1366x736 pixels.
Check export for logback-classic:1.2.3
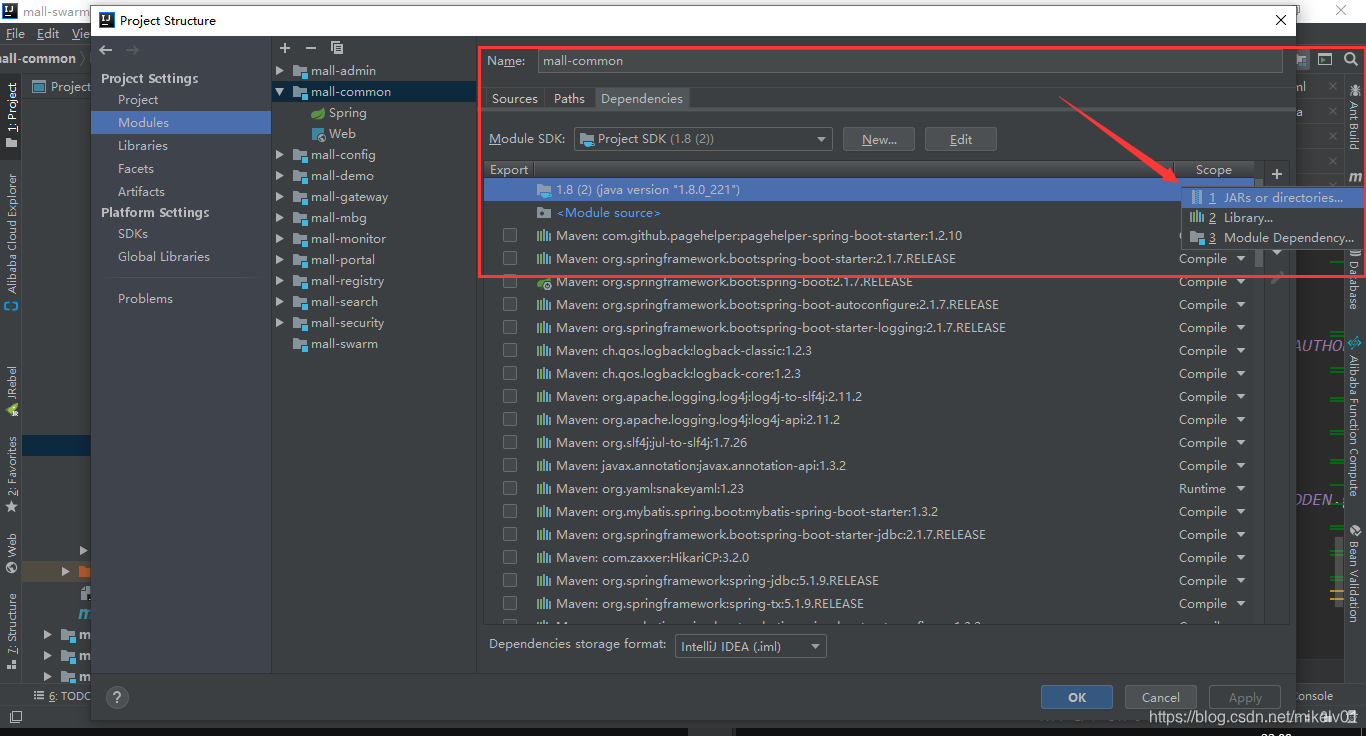pyautogui.click(x=510, y=351)
